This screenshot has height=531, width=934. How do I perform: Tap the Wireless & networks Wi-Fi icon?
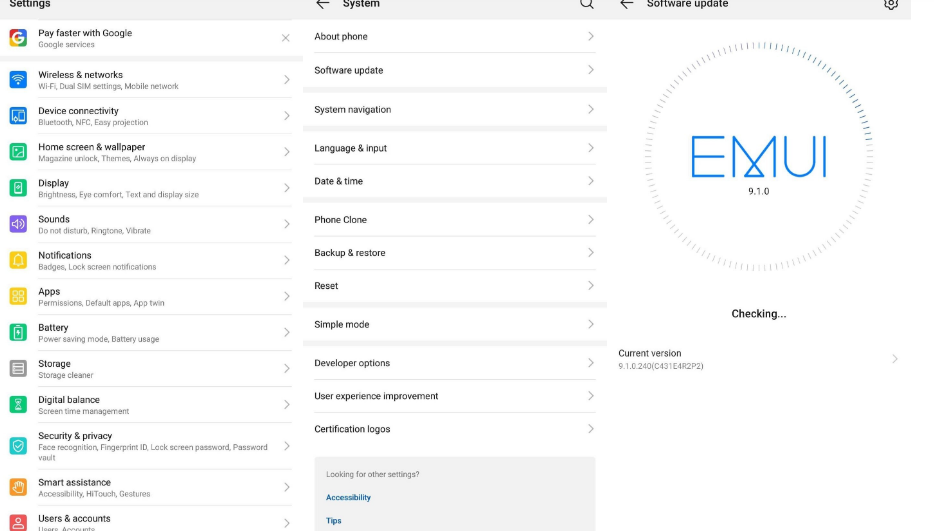[x=18, y=80]
